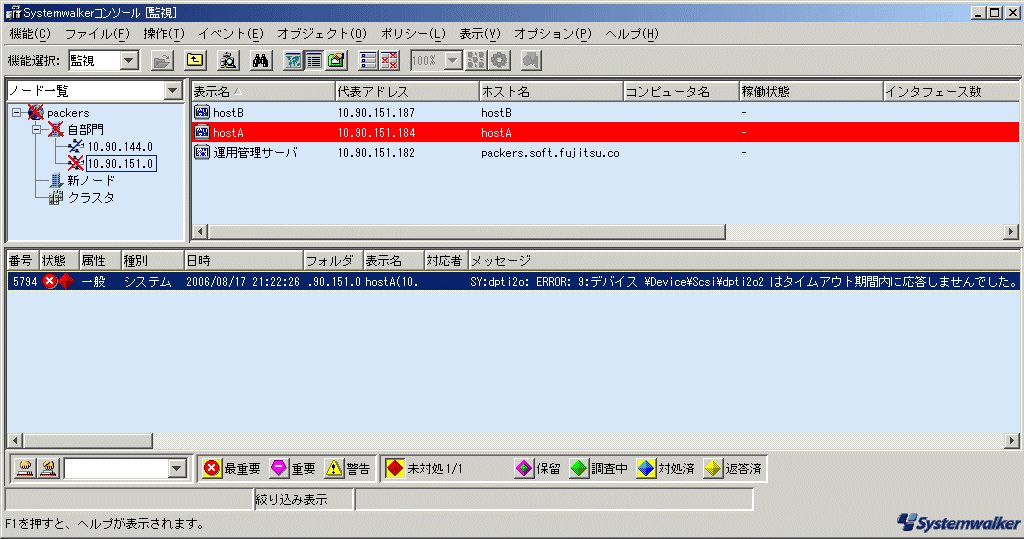Screen dimensions: 1024x539
Task: Sort by the 稼働状態 column header
Action: (x=810, y=91)
